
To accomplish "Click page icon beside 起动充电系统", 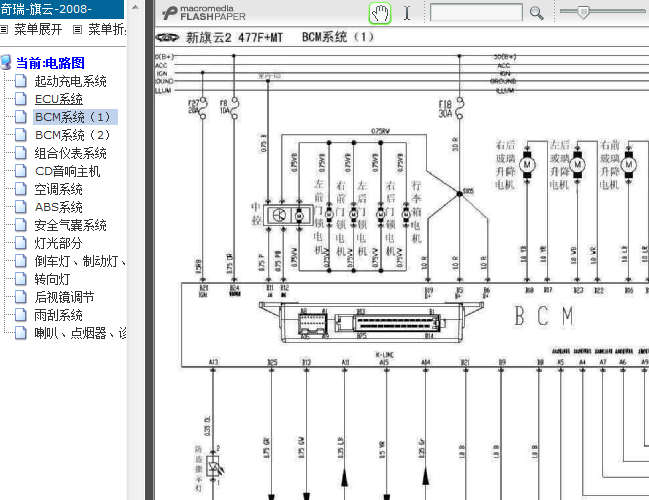I will click(21, 81).
